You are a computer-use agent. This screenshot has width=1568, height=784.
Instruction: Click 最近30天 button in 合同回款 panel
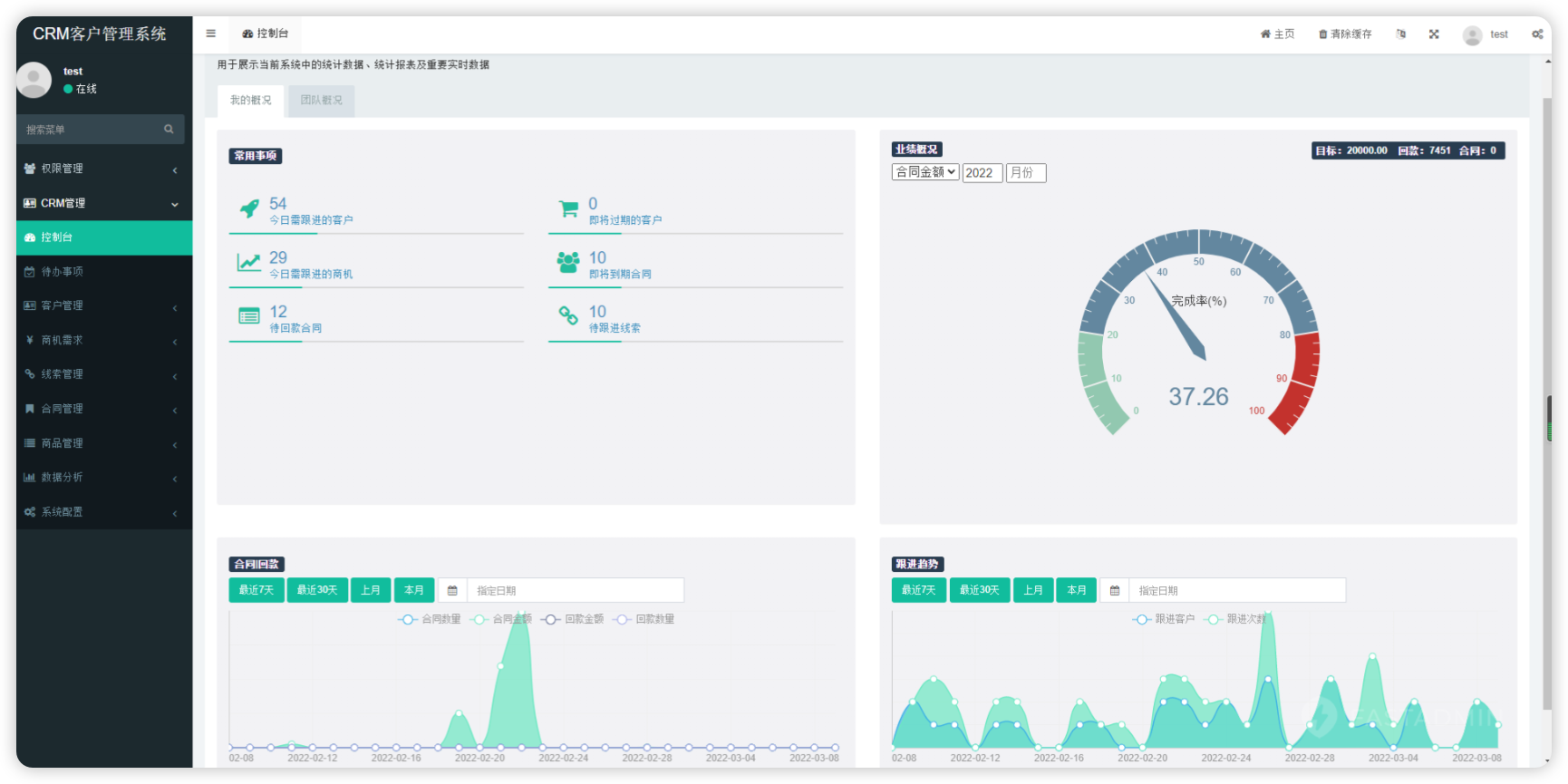coord(317,590)
